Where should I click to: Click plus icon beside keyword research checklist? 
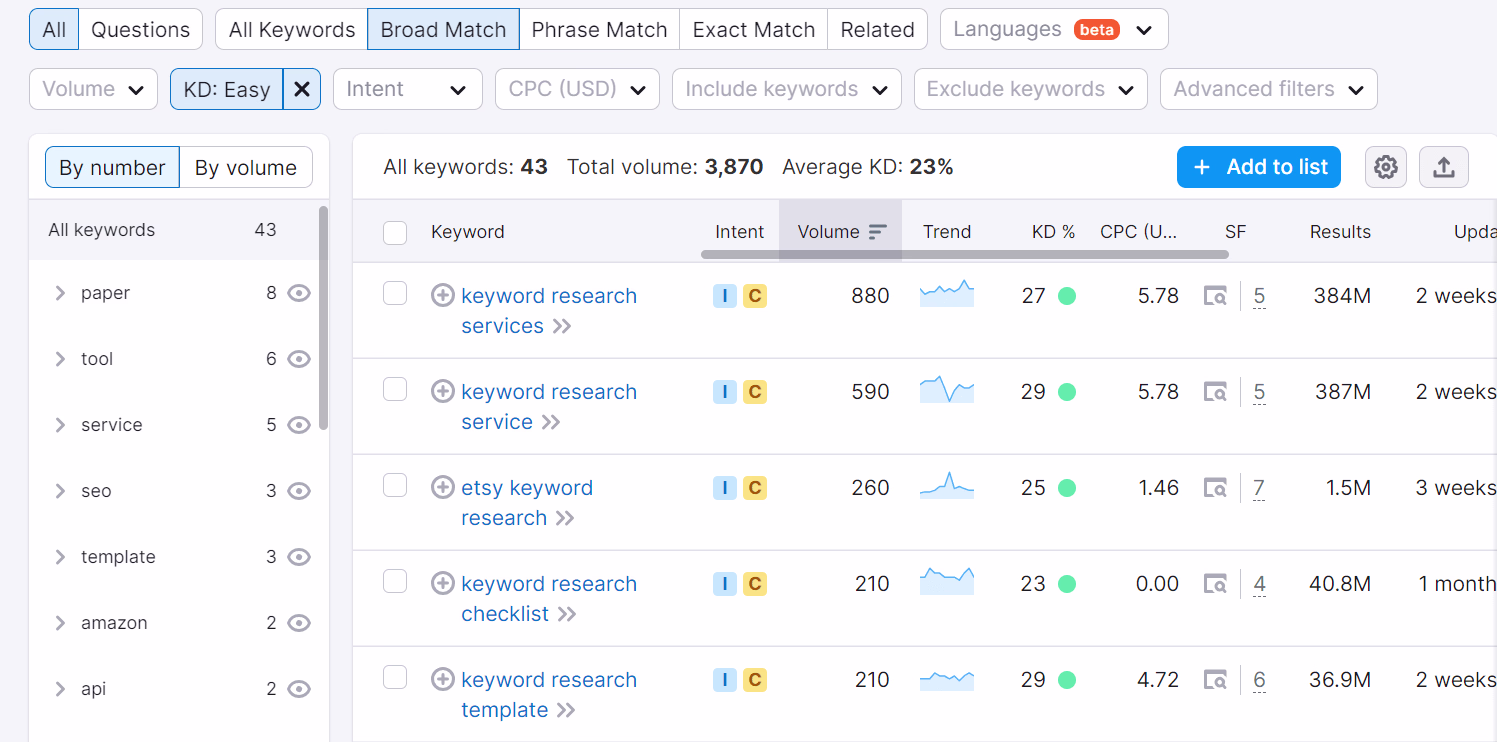442,583
